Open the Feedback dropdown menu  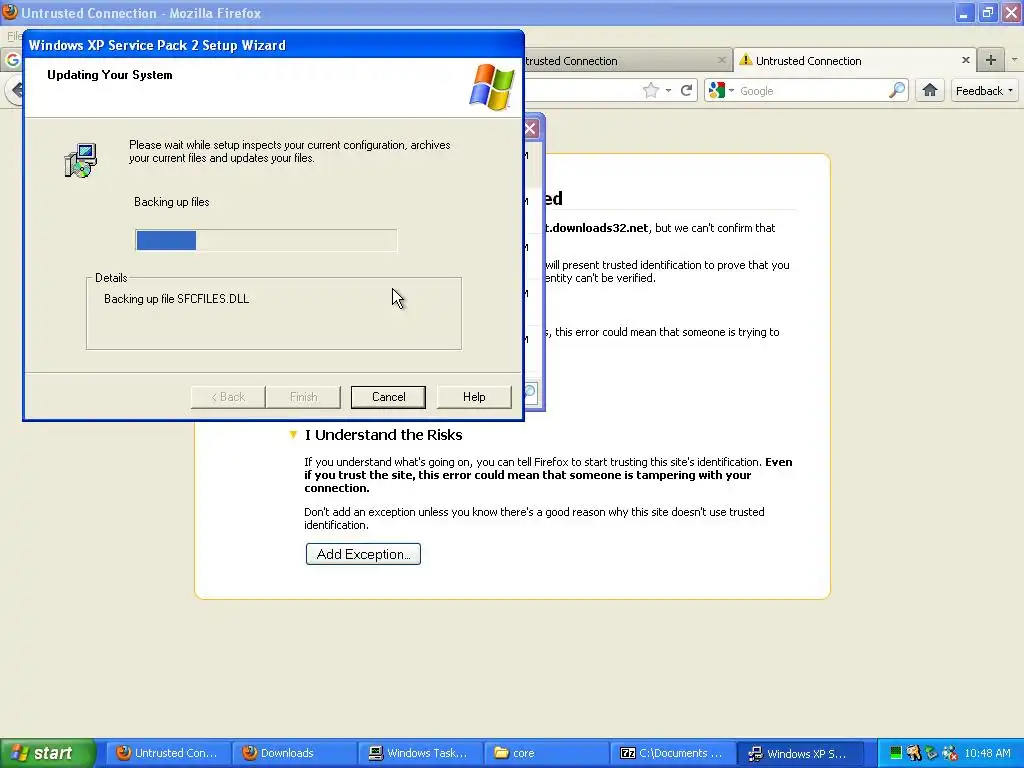click(984, 91)
